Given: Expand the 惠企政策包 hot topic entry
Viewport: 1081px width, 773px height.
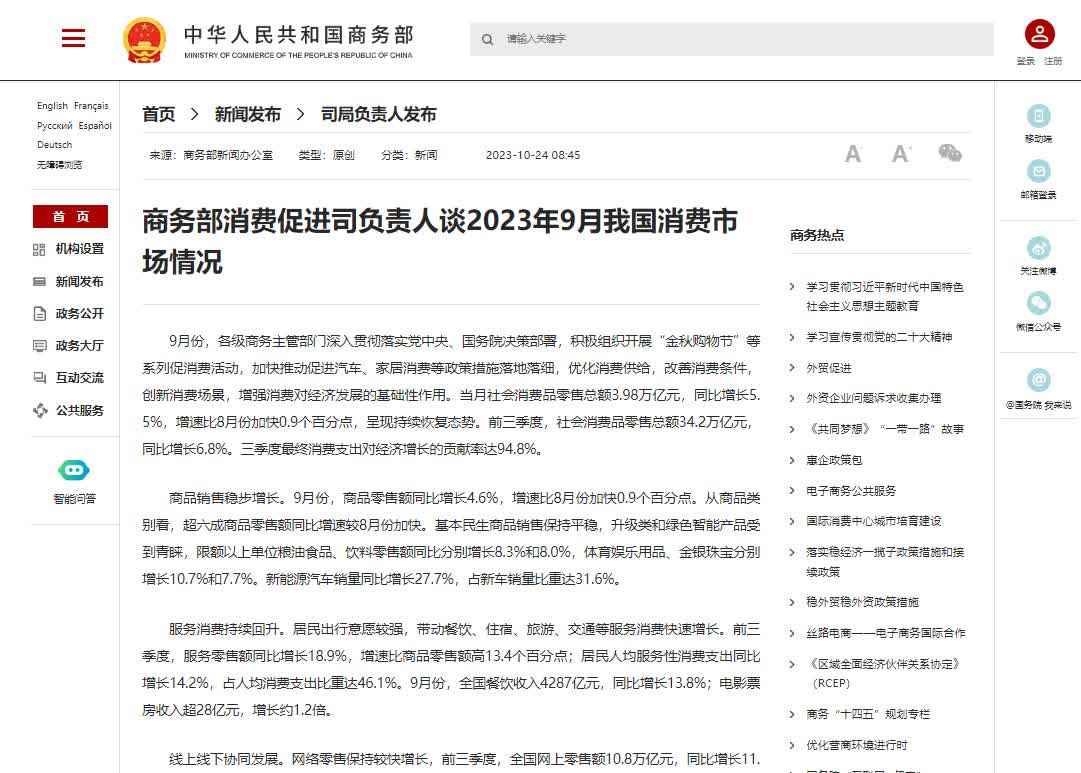Looking at the screenshot, I should [834, 460].
